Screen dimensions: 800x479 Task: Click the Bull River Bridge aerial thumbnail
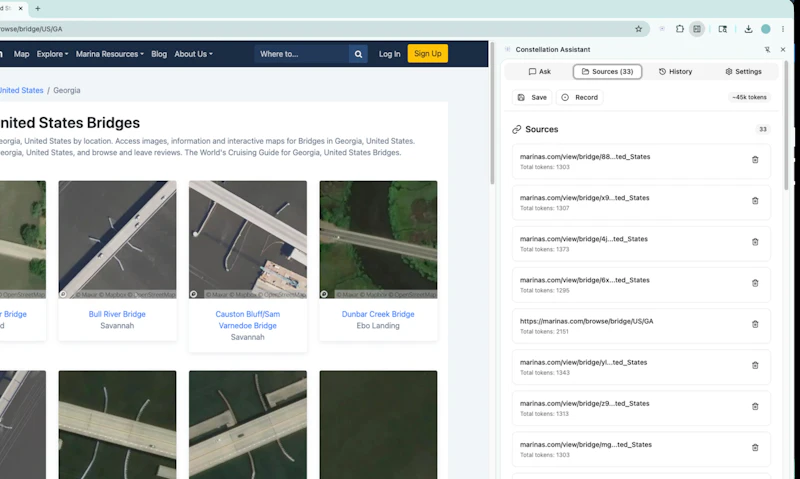pyautogui.click(x=117, y=239)
